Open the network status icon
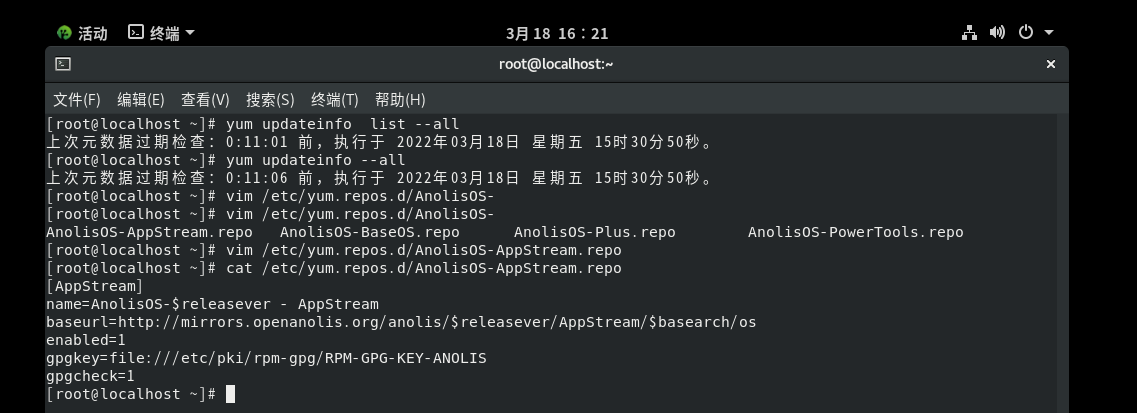1137x413 pixels. [969, 32]
